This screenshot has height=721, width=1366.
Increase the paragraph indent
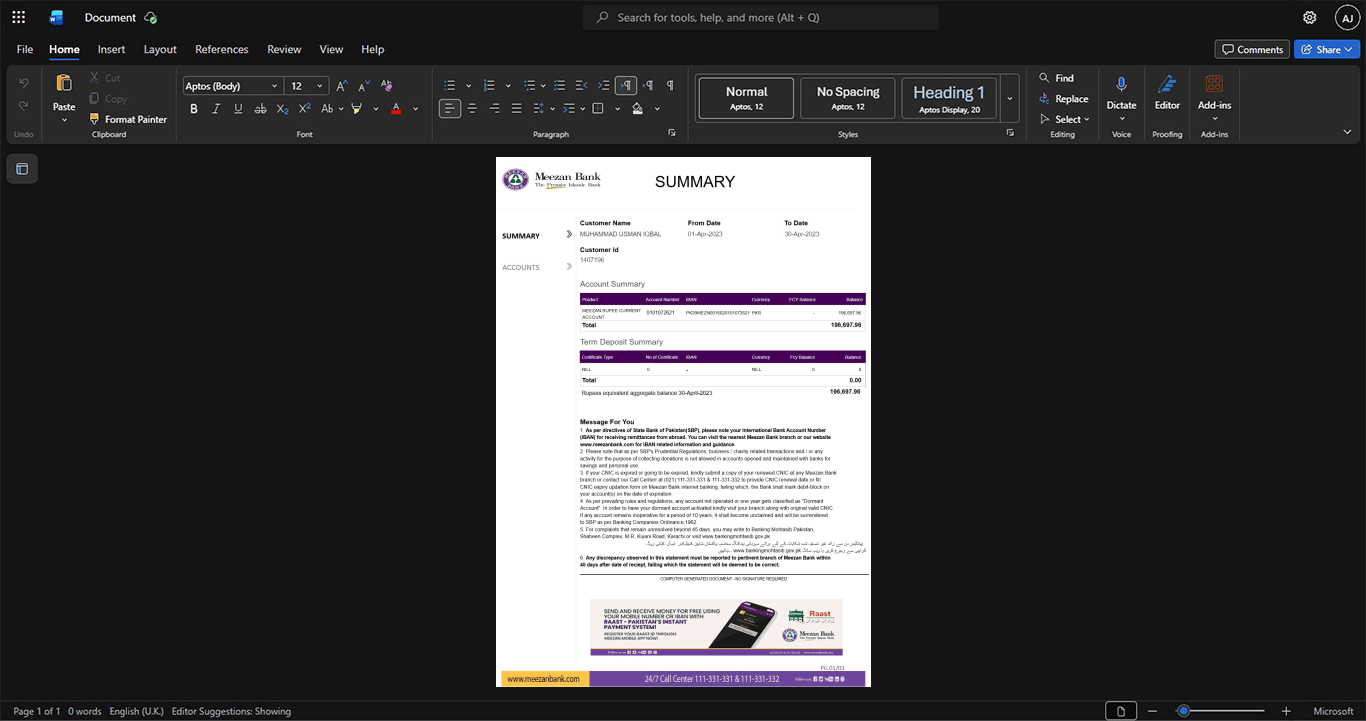coord(604,86)
